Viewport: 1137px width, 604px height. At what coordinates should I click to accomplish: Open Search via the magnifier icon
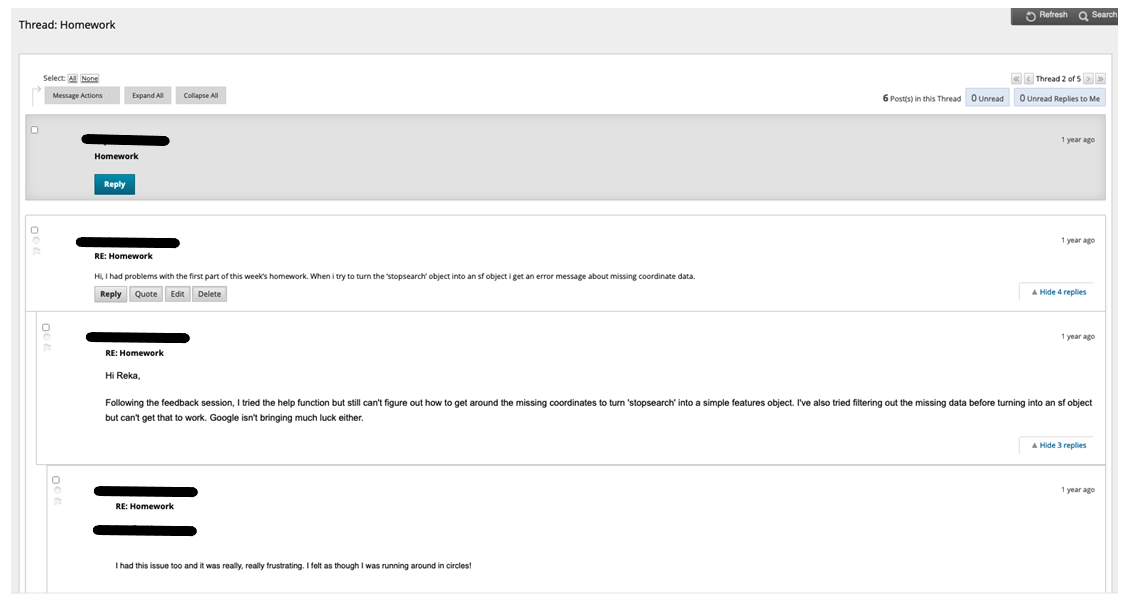(1083, 16)
